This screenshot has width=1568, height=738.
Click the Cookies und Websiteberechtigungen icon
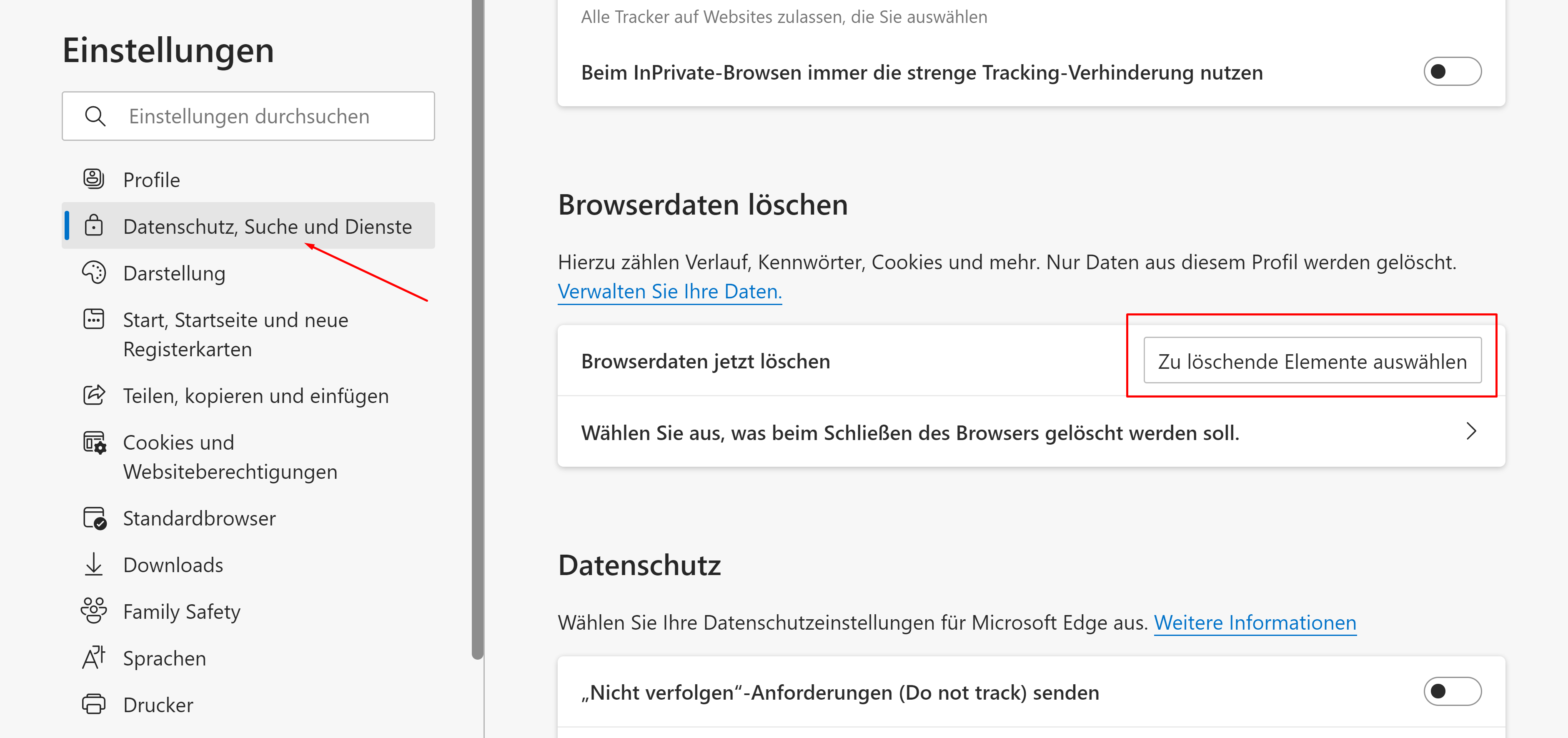coord(94,443)
